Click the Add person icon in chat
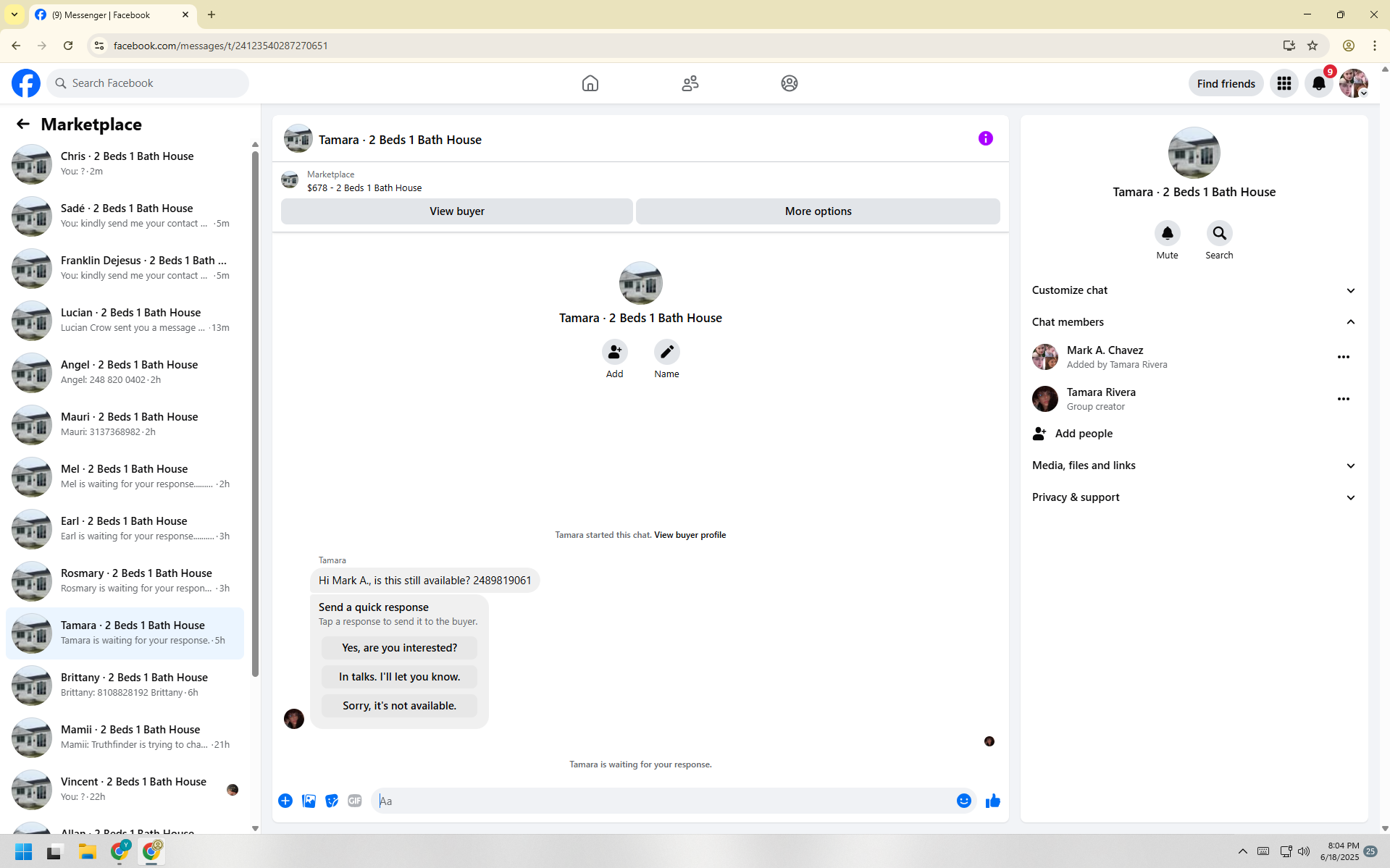Screen dimensions: 1390x868 [x=614, y=352]
